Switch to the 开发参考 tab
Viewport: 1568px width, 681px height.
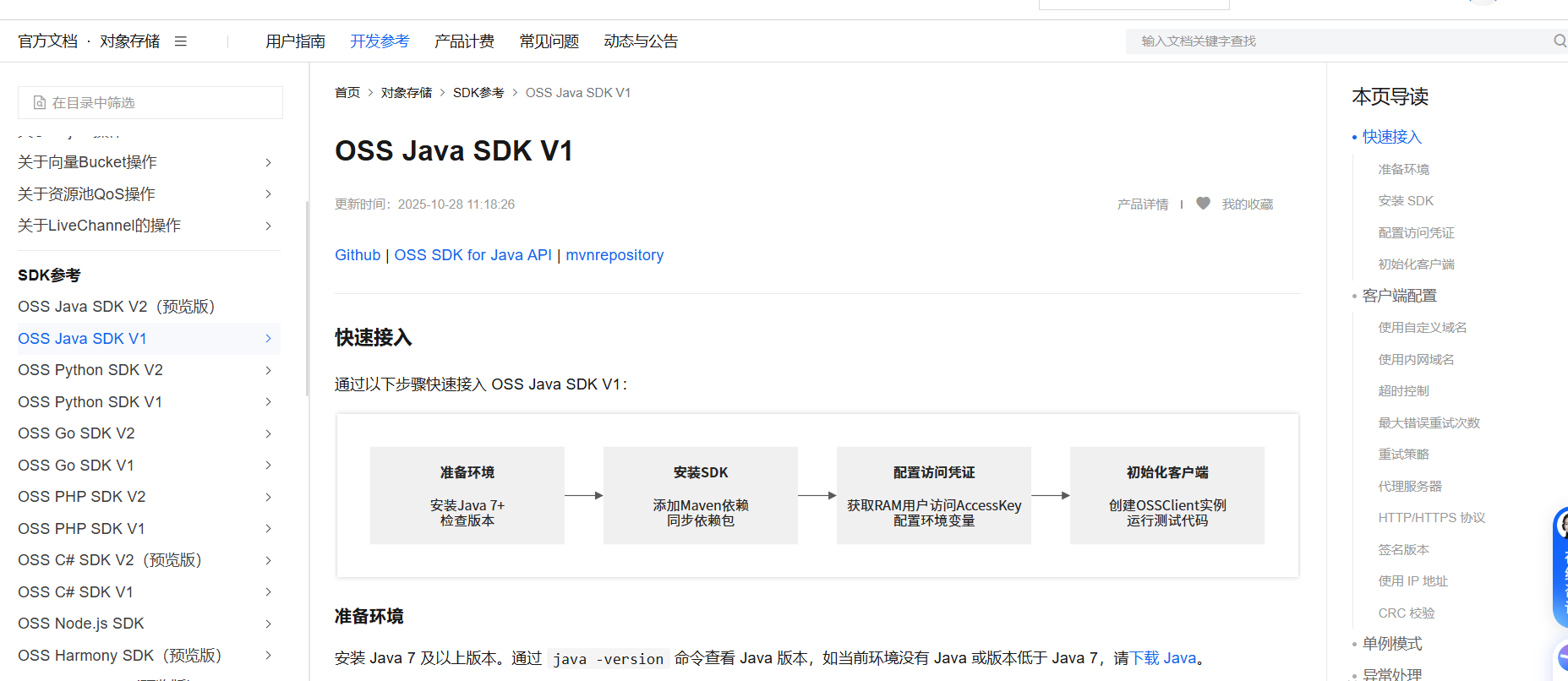(380, 41)
